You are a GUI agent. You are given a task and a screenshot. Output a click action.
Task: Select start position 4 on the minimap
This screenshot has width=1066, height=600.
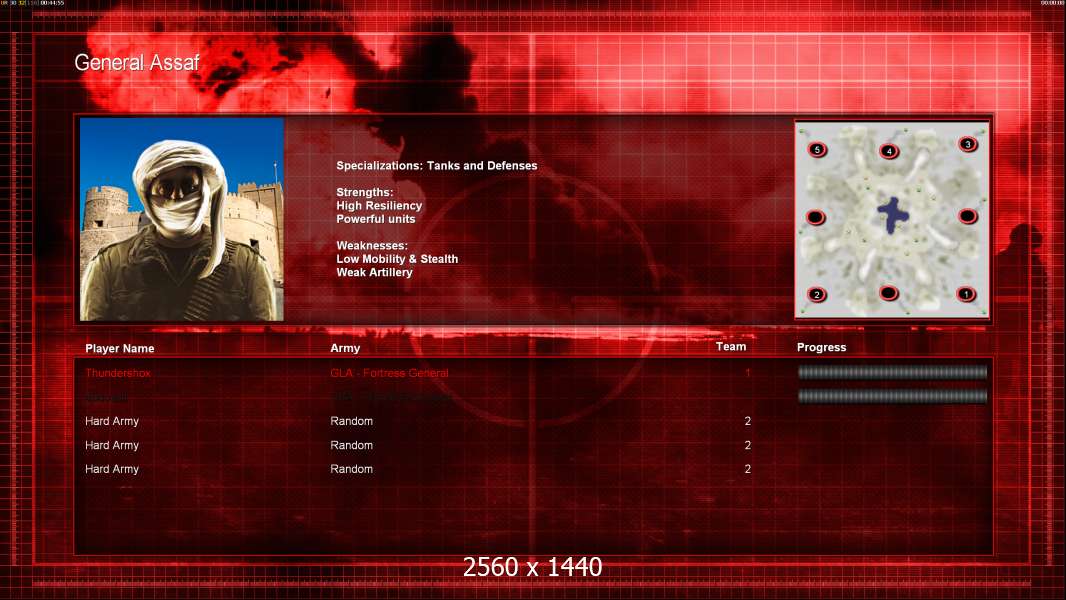tap(889, 151)
